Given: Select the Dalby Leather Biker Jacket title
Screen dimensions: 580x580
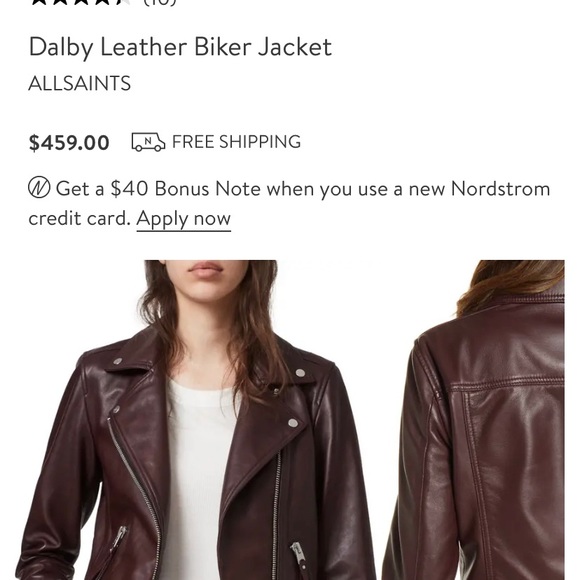Looking at the screenshot, I should pos(180,48).
